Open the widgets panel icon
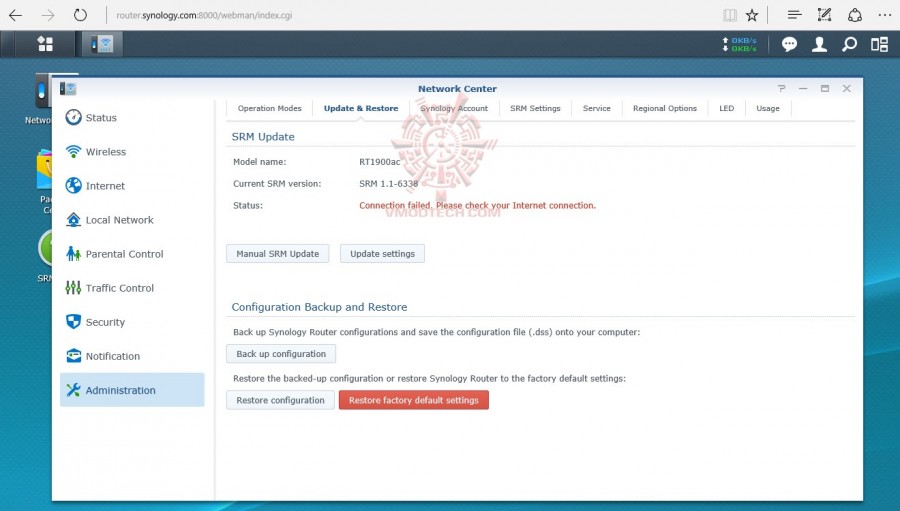 879,44
